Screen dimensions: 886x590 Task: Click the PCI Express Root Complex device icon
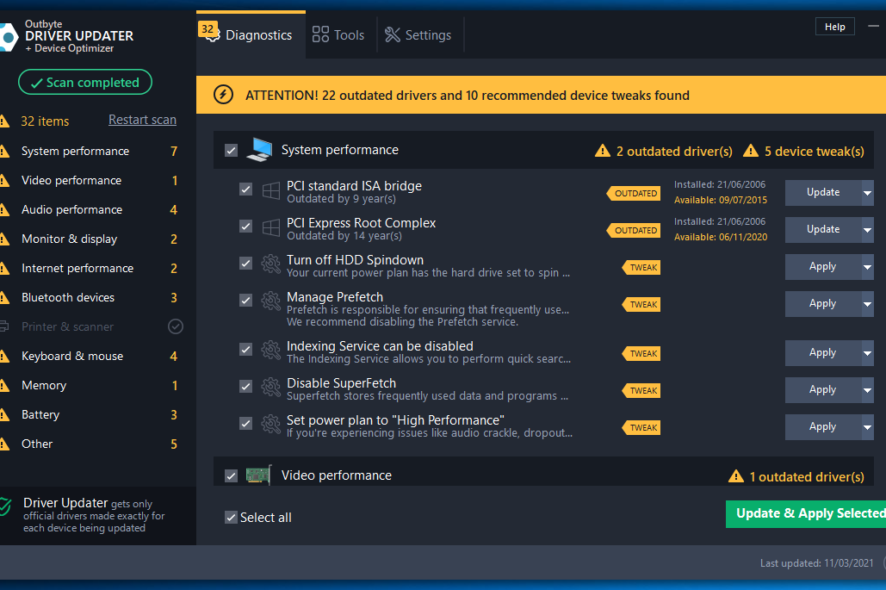click(271, 228)
